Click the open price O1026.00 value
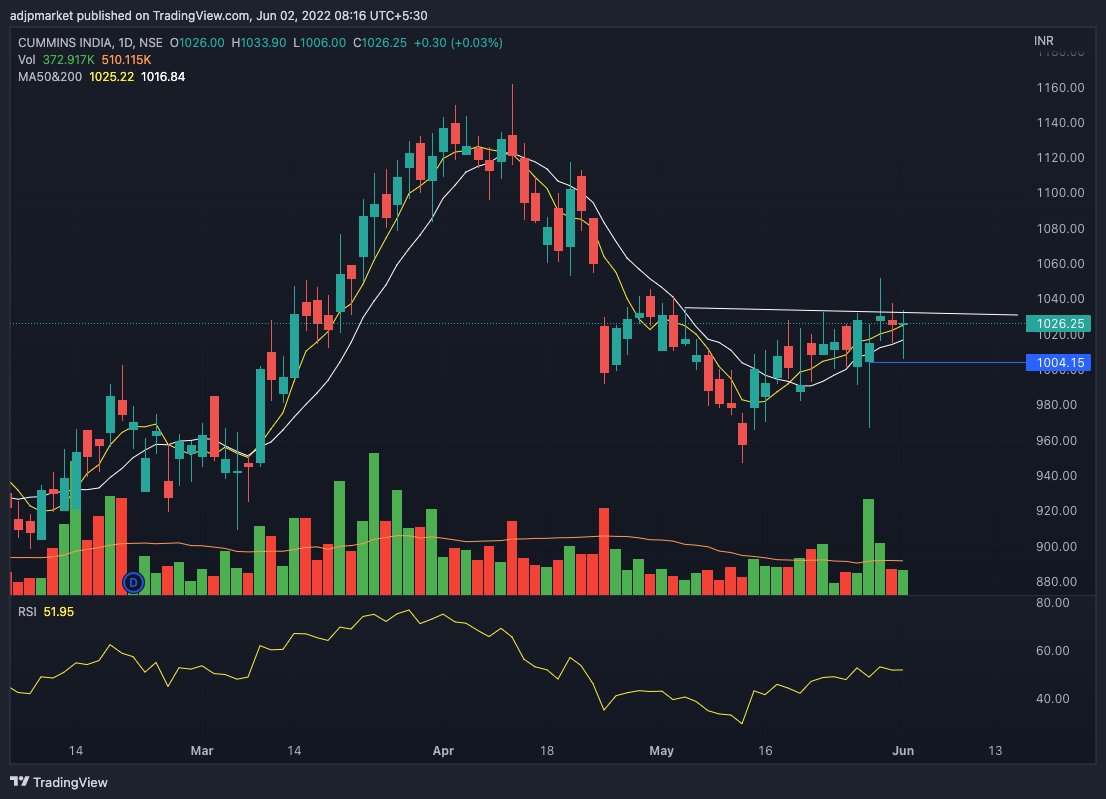Screen dimensions: 1106x799 (x=197, y=42)
